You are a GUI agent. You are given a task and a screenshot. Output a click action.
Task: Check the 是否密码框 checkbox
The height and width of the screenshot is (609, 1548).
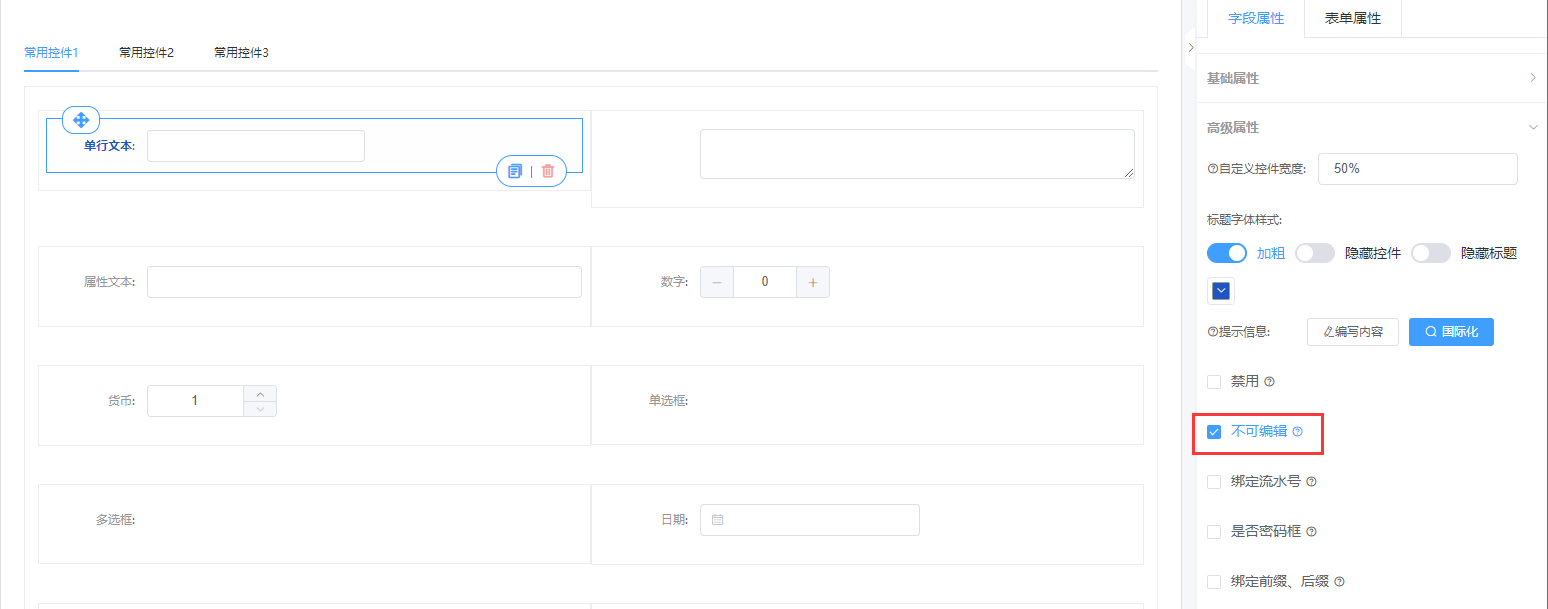click(1214, 532)
